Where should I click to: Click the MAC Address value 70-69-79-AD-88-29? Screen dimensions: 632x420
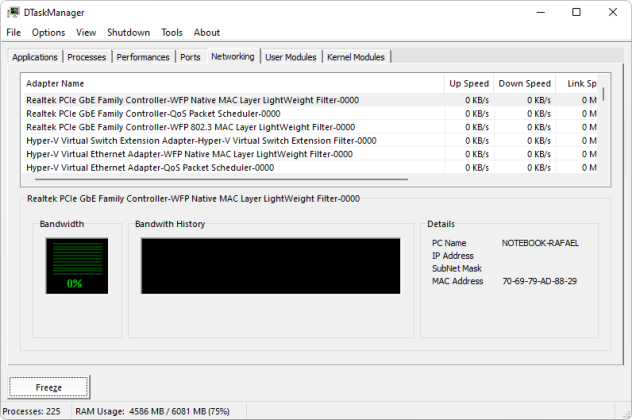[539, 281]
